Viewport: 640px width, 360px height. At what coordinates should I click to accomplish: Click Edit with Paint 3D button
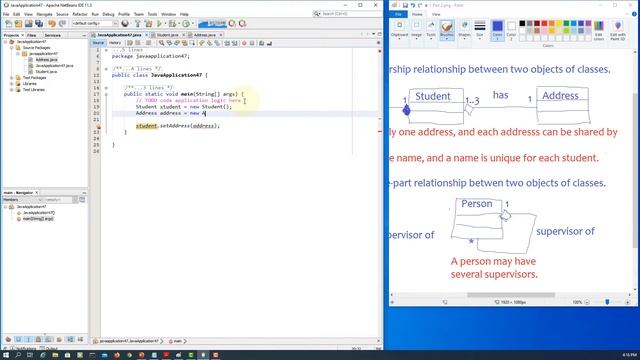point(618,31)
